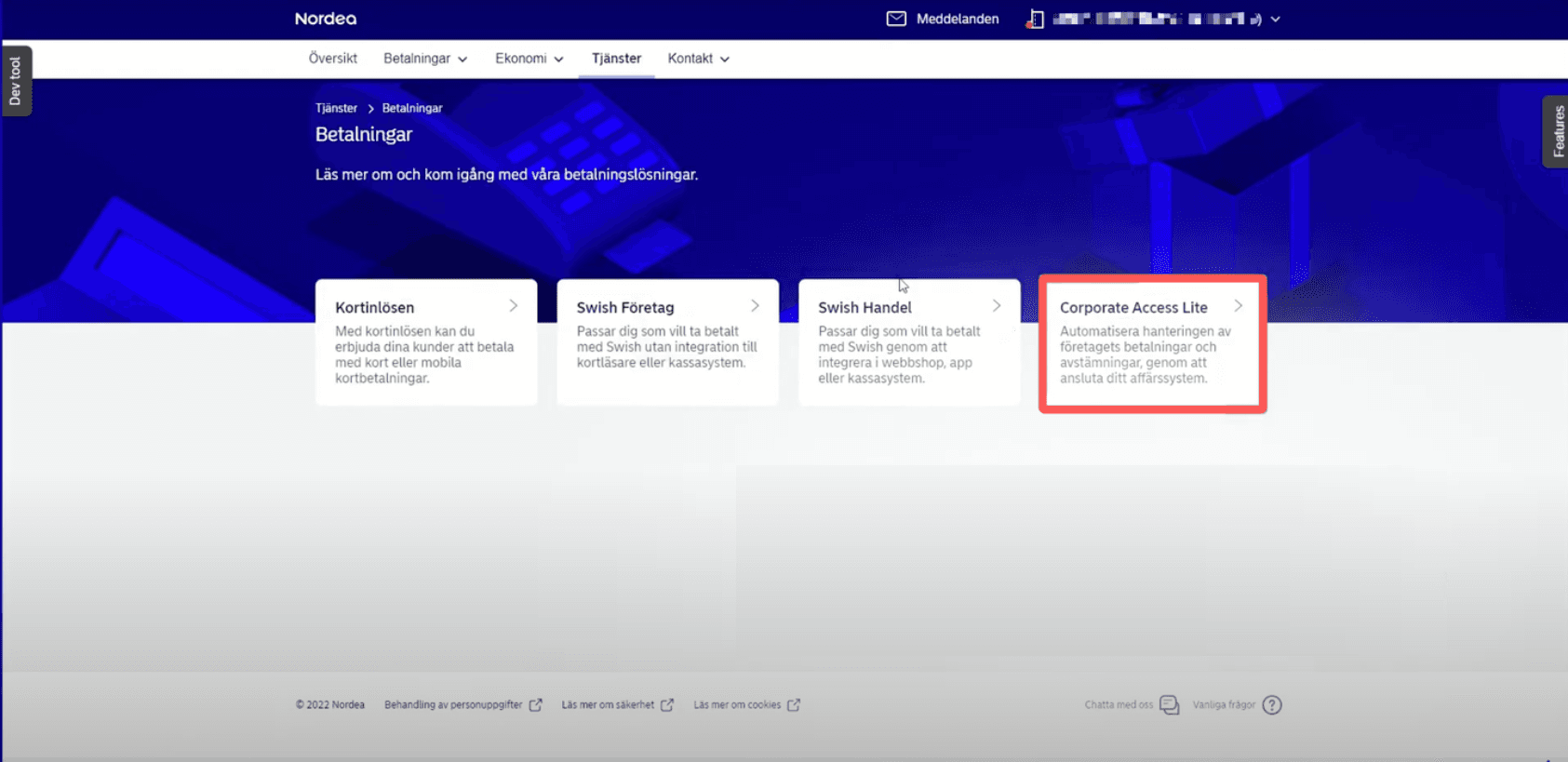
Task: Expand the Ekonomi menu dropdown
Action: point(529,59)
